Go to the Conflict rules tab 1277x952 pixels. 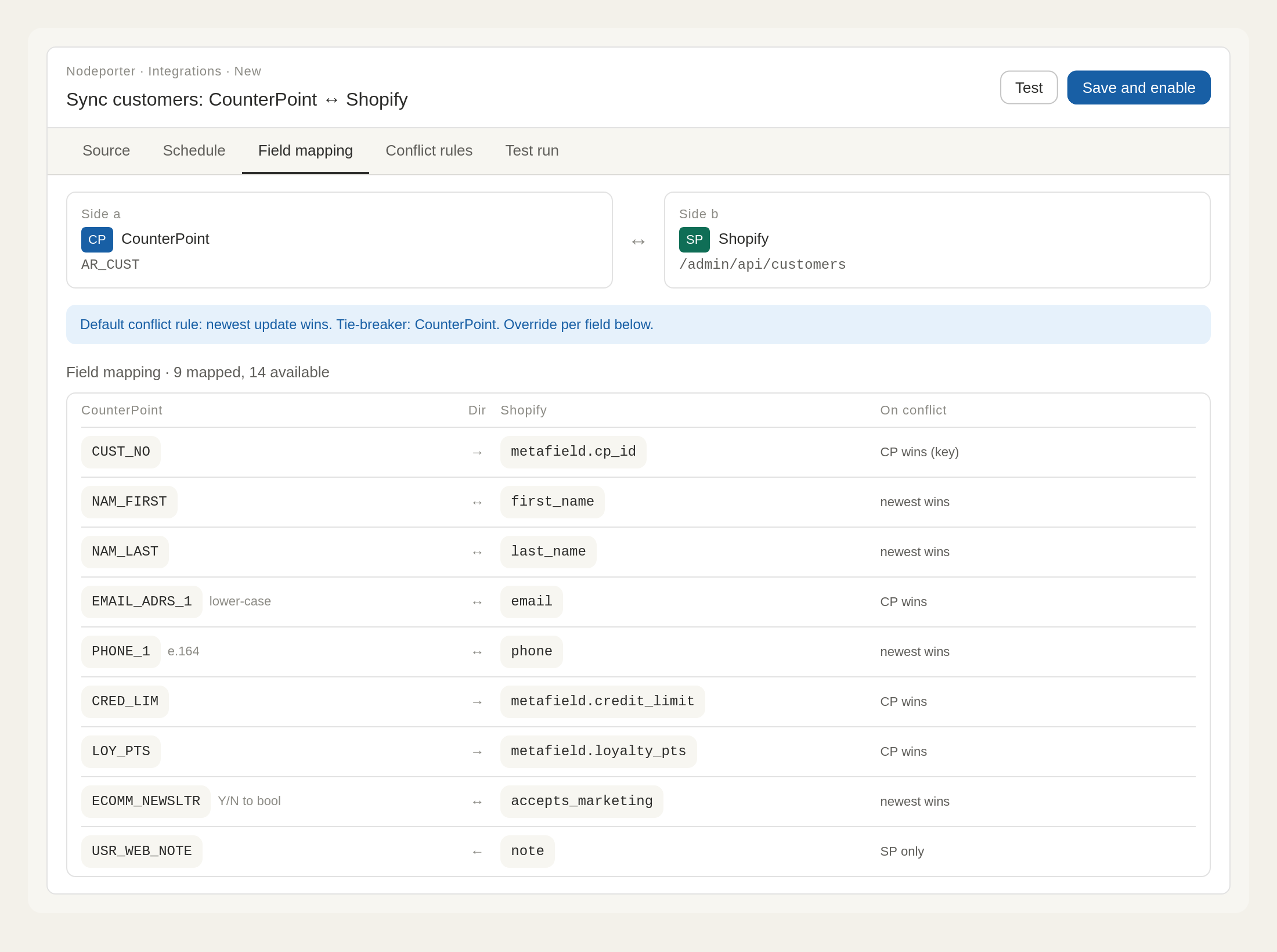tap(429, 150)
